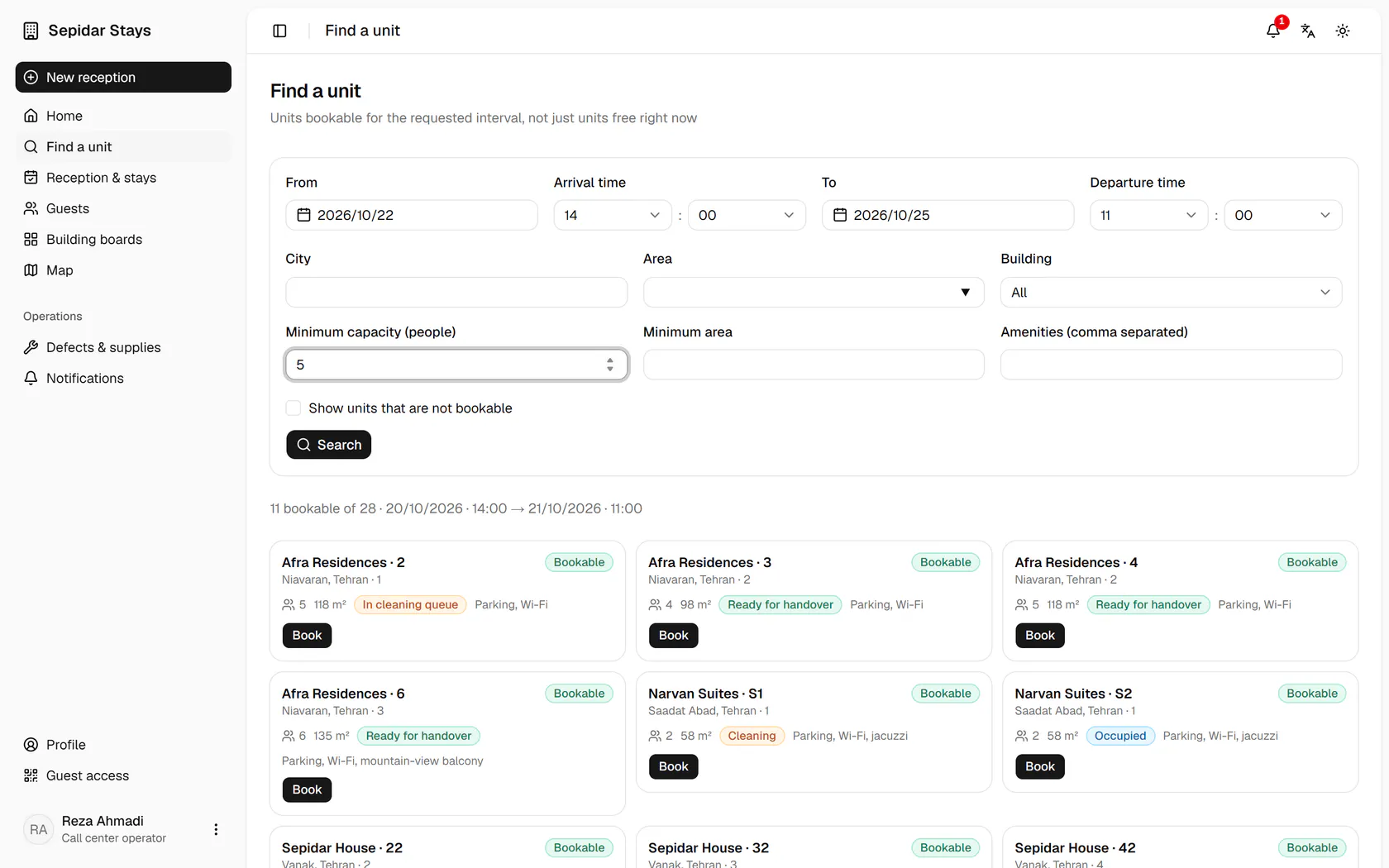Screen dimensions: 1389x868
Task: Click capacity people icon on Afra Residences 2
Action: (x=289, y=605)
